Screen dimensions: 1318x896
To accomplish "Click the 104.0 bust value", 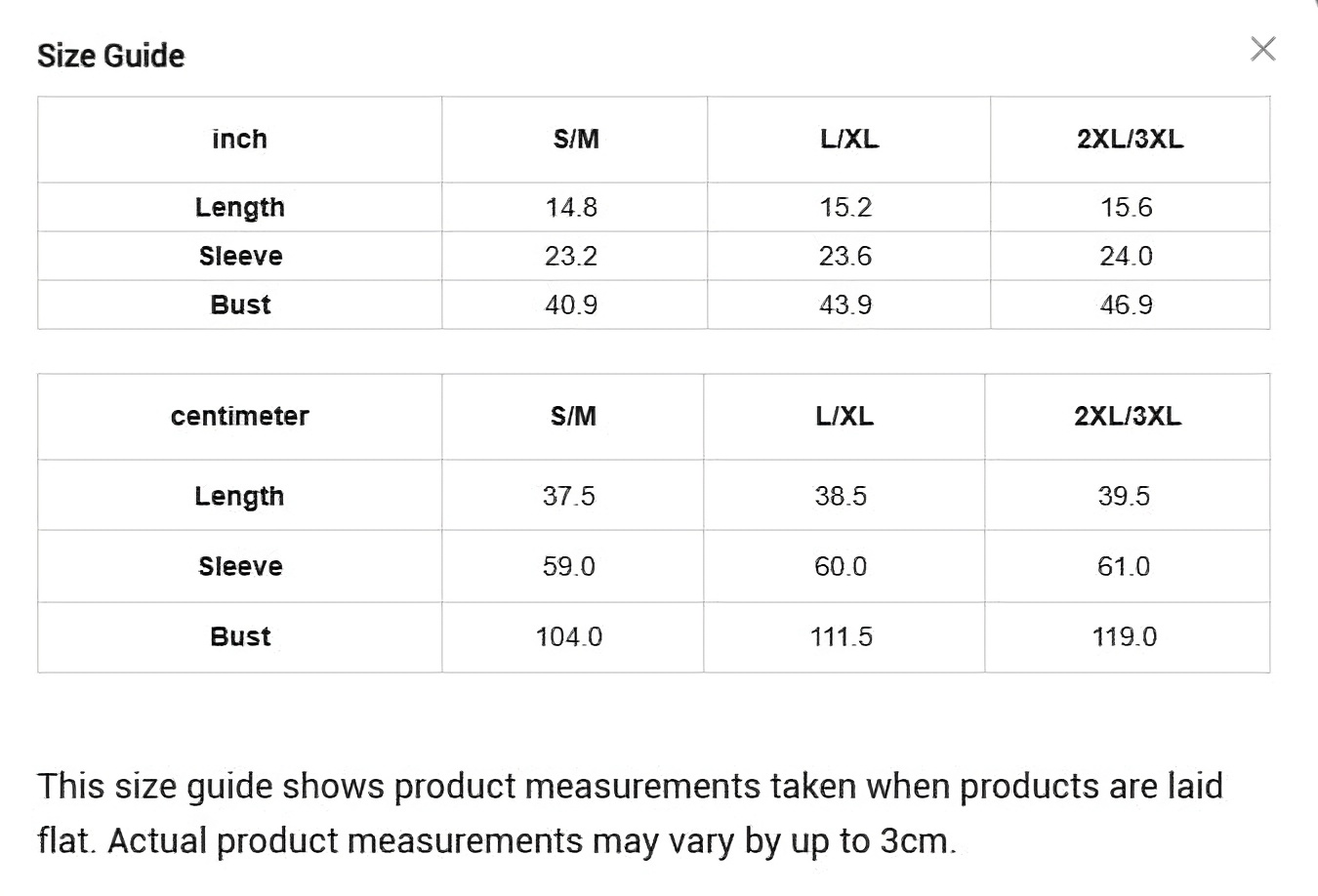I will (569, 637).
